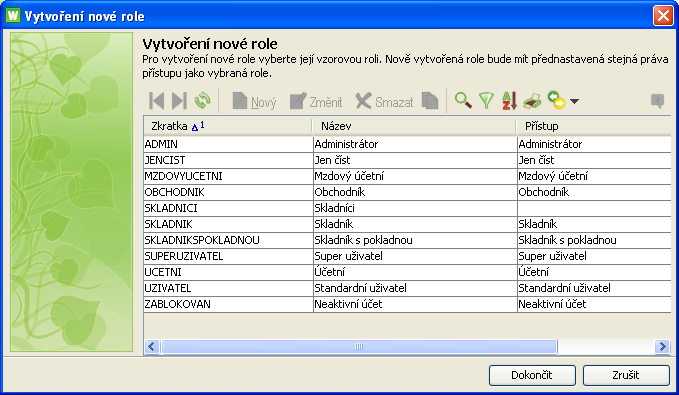Jump to first record in toolbar

(x=157, y=101)
